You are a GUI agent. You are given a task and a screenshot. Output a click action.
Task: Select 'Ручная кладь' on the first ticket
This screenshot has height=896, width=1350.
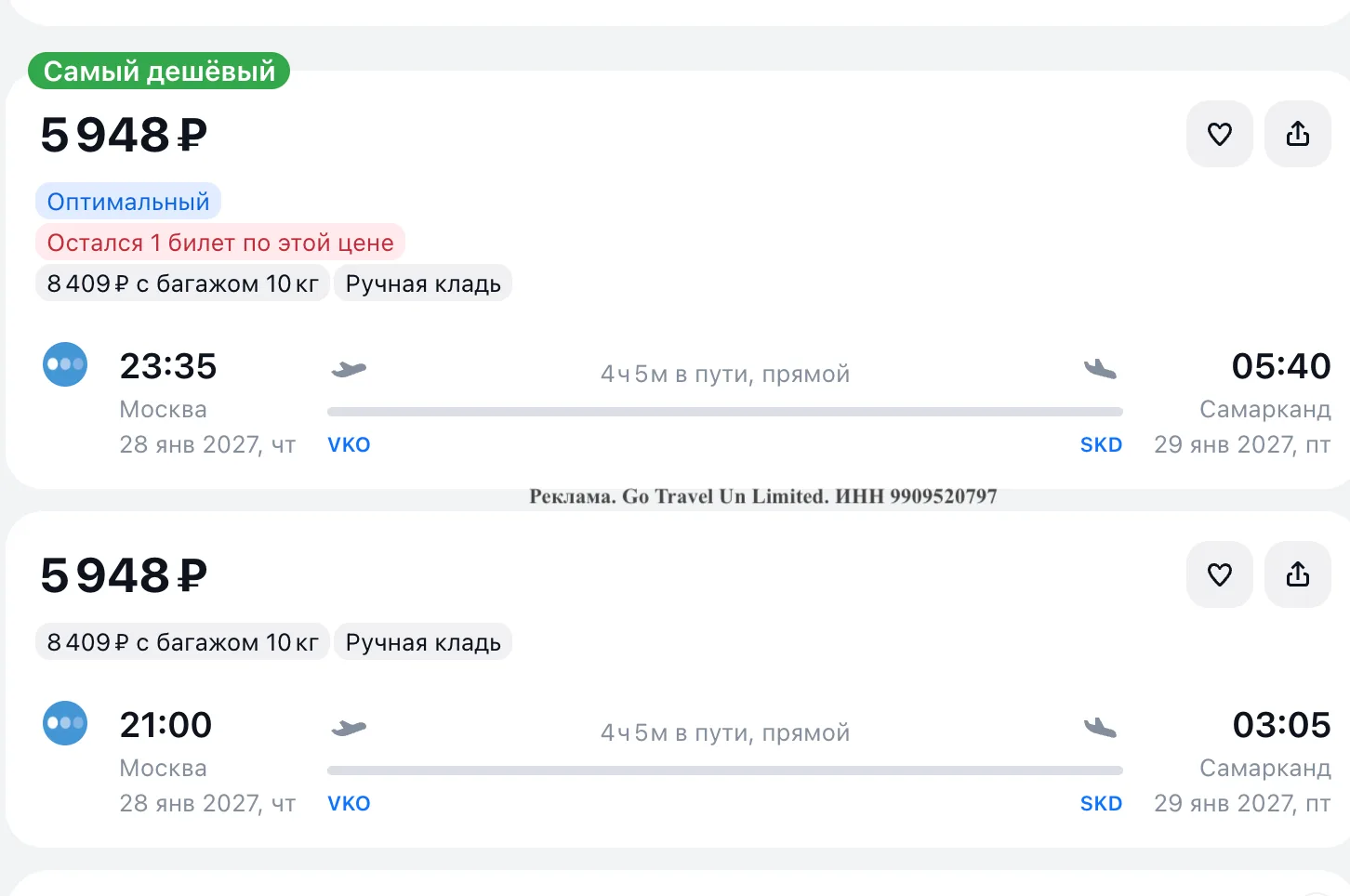click(x=423, y=283)
